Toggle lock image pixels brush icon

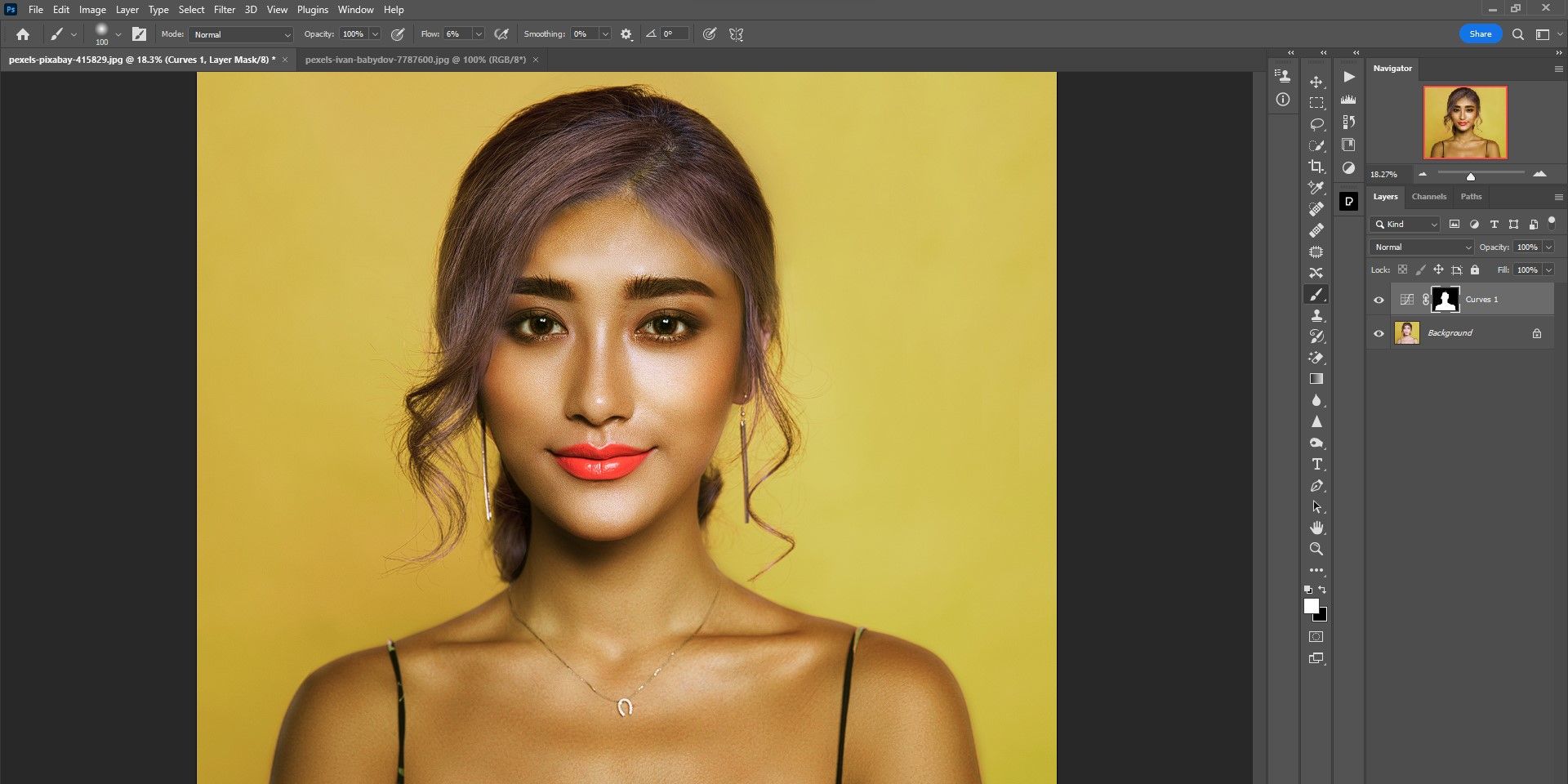(x=1420, y=269)
